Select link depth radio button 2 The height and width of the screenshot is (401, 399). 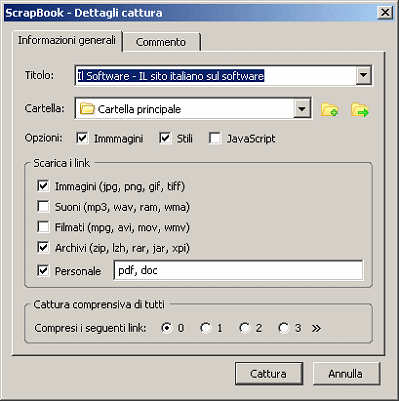tap(245, 328)
